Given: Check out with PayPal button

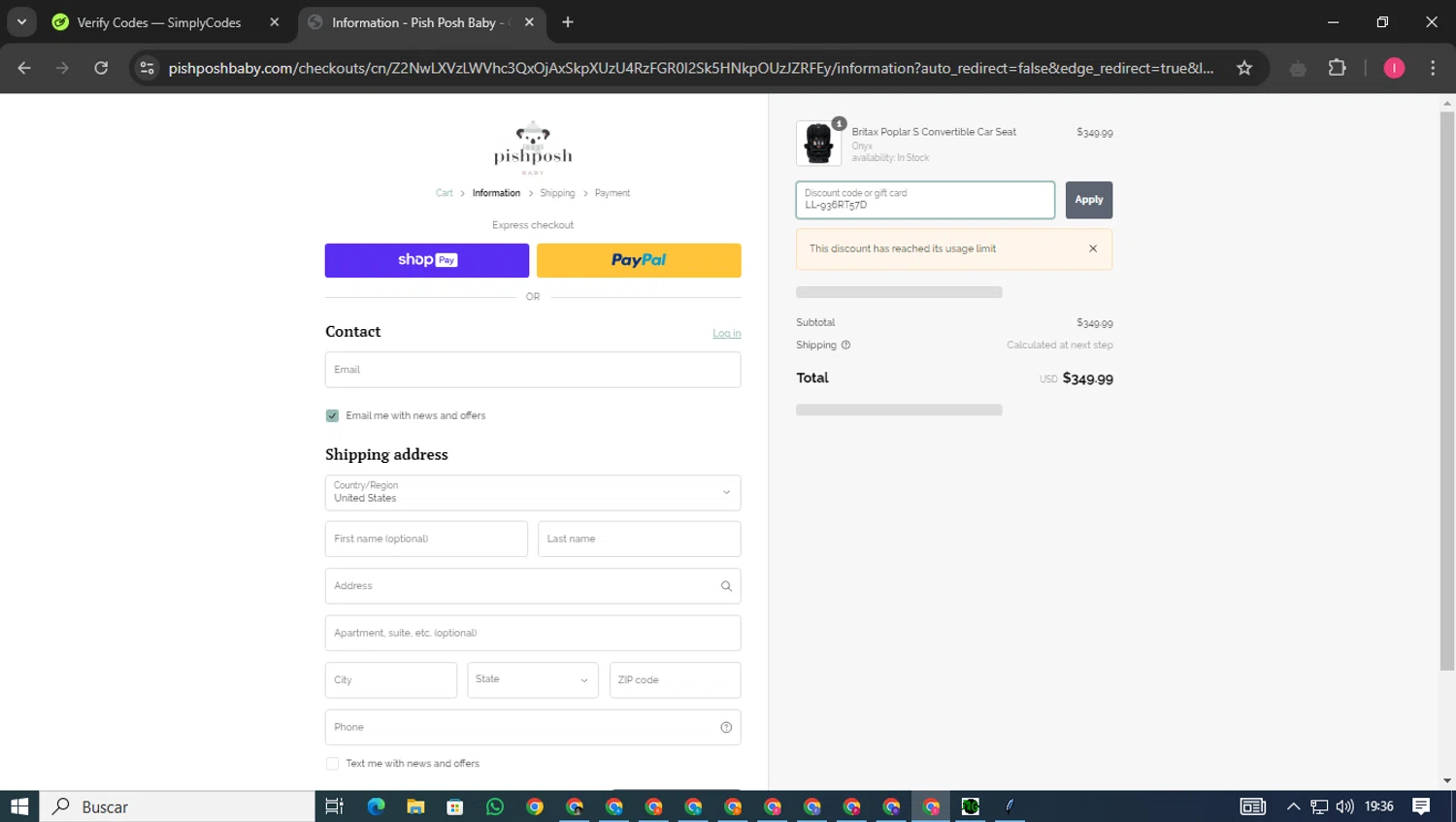Looking at the screenshot, I should [x=639, y=260].
